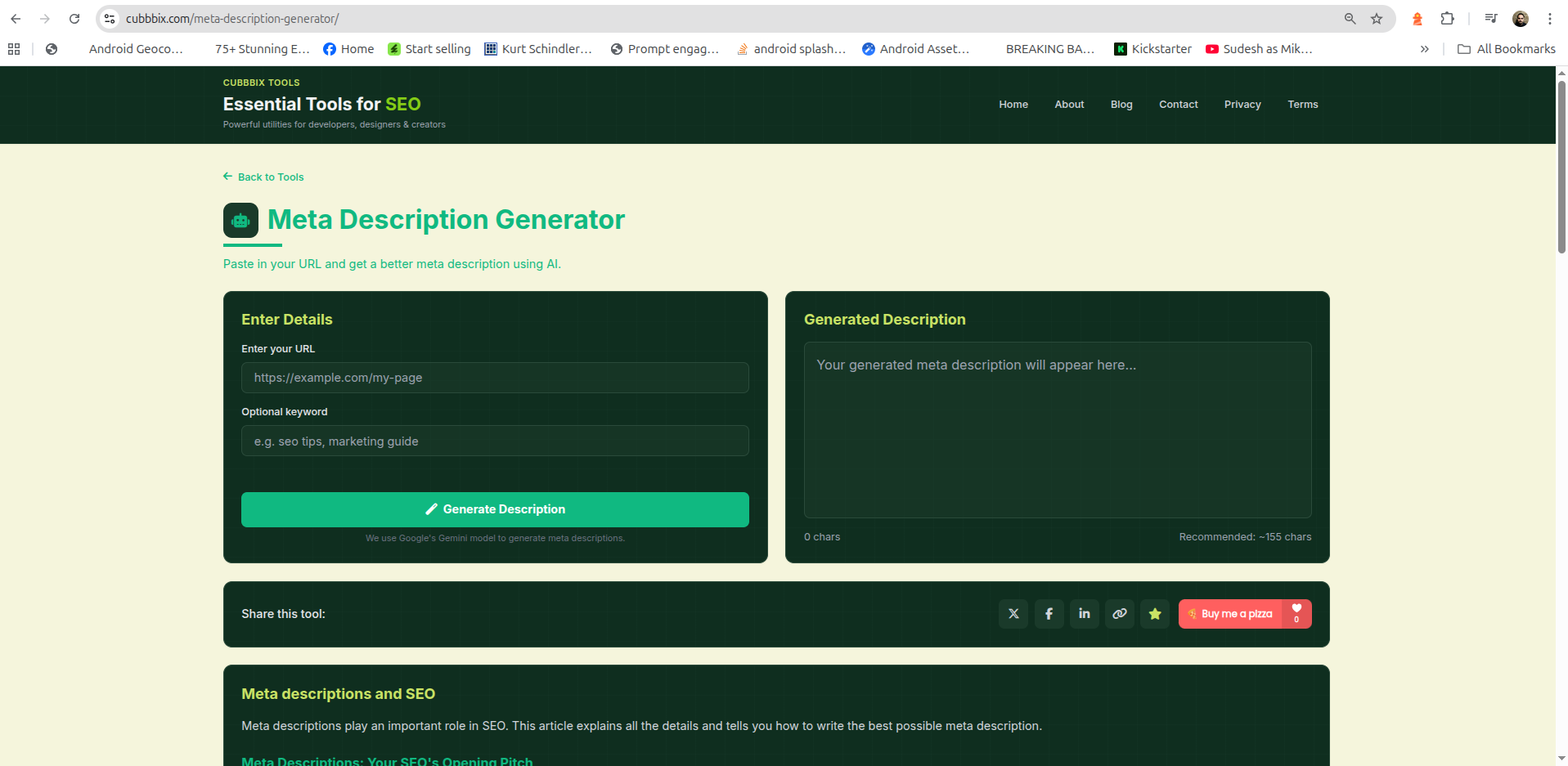
Task: Click the robot icon beside the page title
Action: tap(240, 220)
